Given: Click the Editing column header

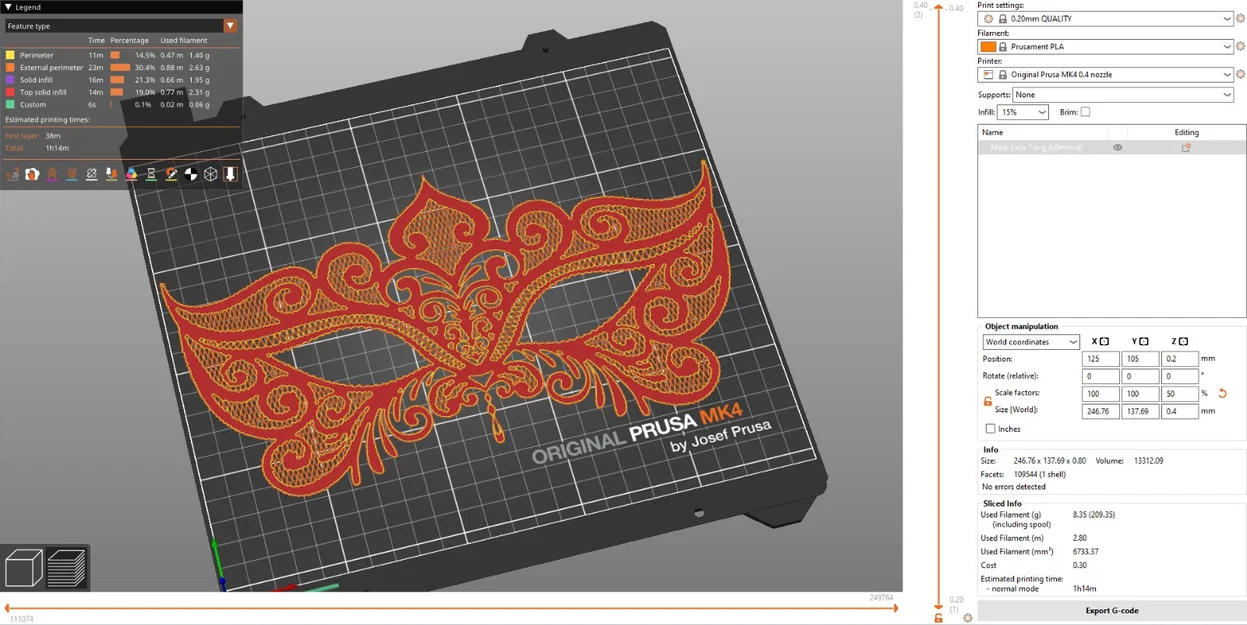Looking at the screenshot, I should coord(1186,132).
